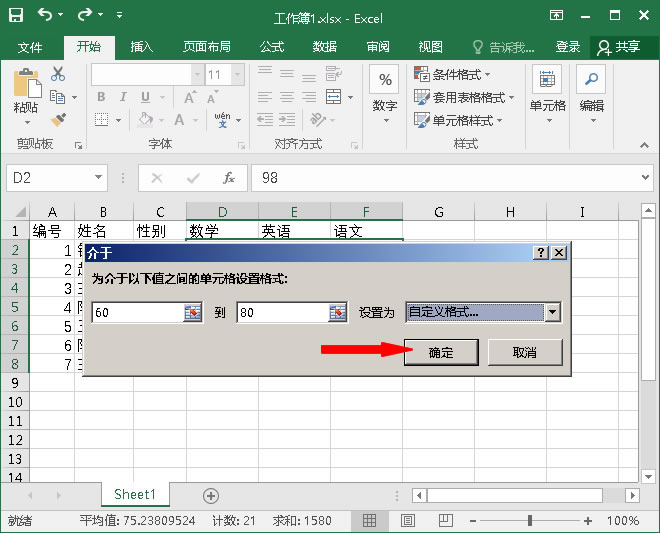Viewport: 660px width, 533px height.
Task: Switch to the 插入 tab
Action: (141, 47)
